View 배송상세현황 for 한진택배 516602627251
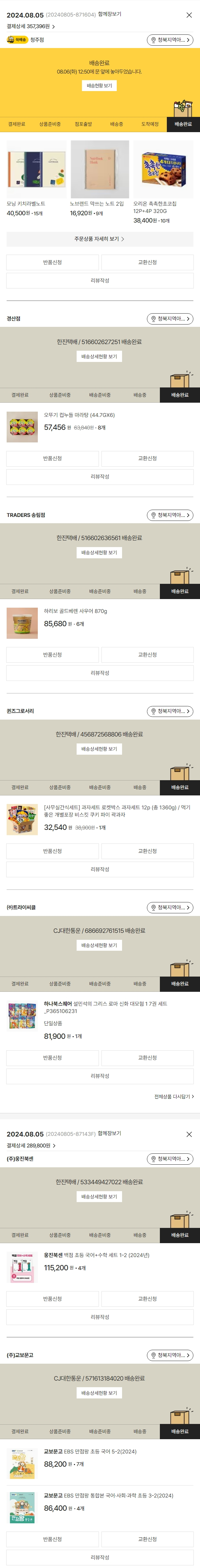The height and width of the screenshot is (1568, 200). pyautogui.click(x=100, y=357)
